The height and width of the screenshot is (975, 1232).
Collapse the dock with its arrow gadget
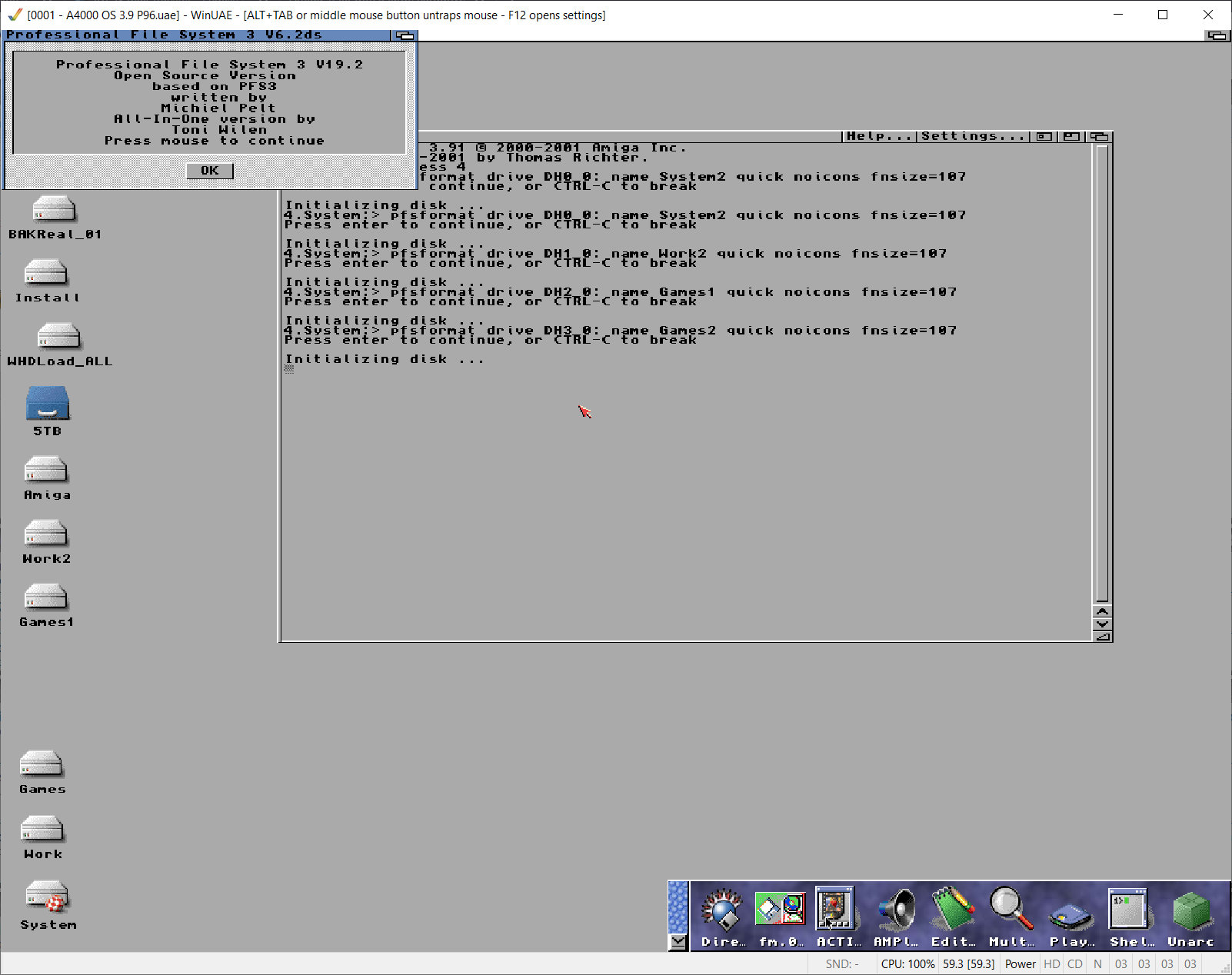[x=678, y=941]
